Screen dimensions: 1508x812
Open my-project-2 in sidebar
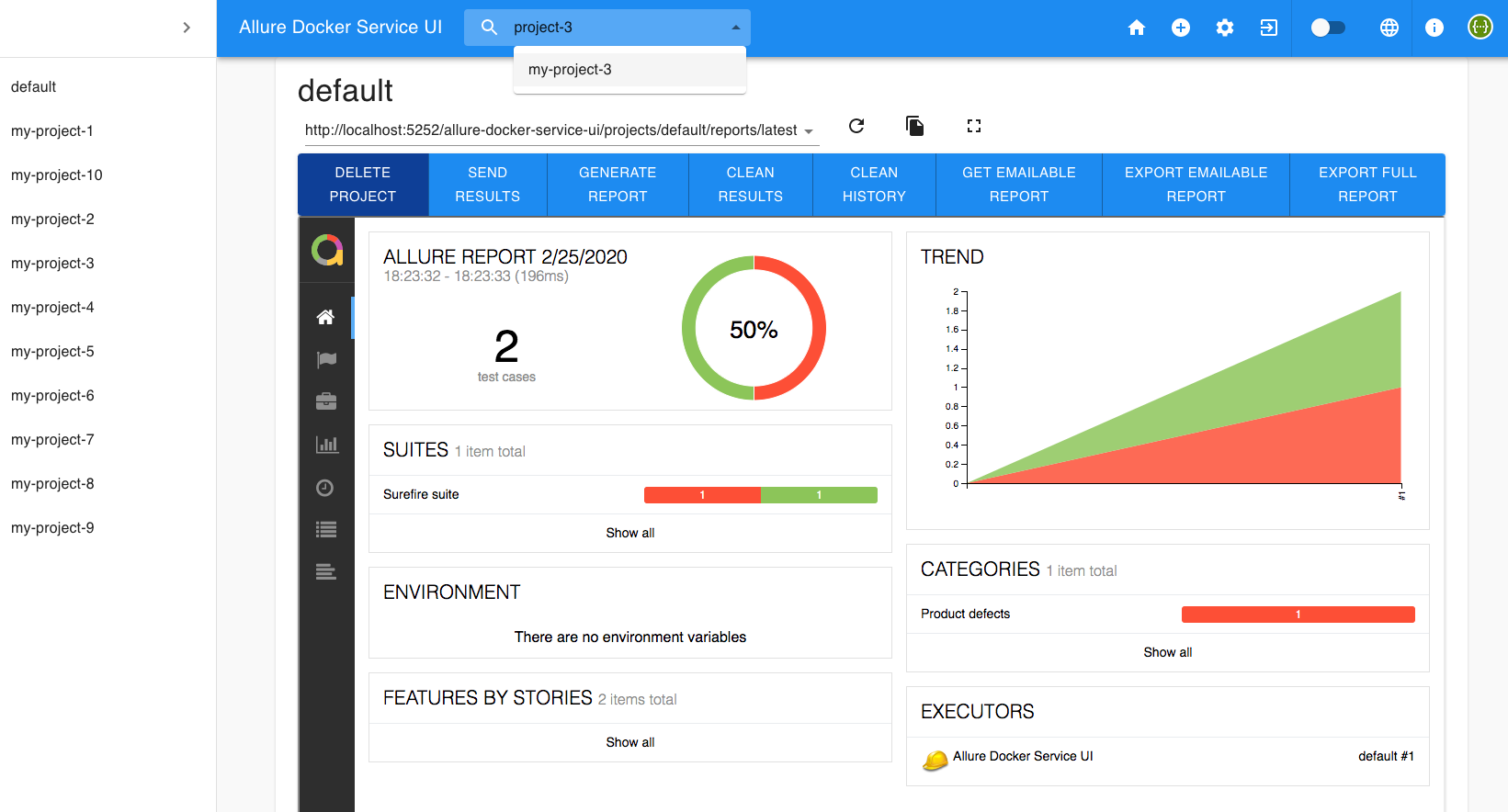(x=108, y=220)
